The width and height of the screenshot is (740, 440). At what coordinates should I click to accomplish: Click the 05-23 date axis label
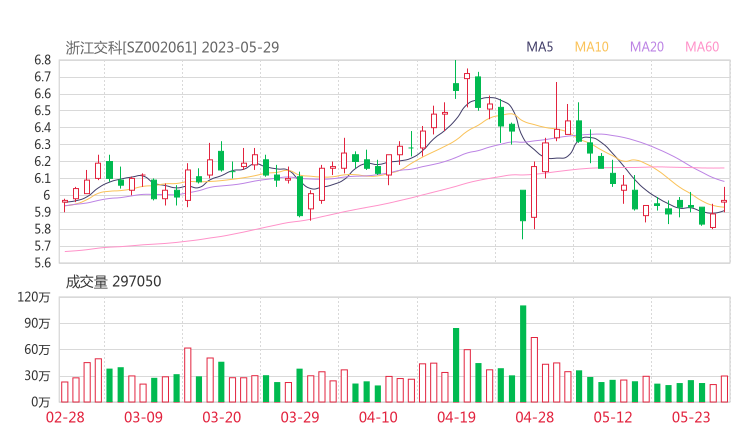click(691, 417)
